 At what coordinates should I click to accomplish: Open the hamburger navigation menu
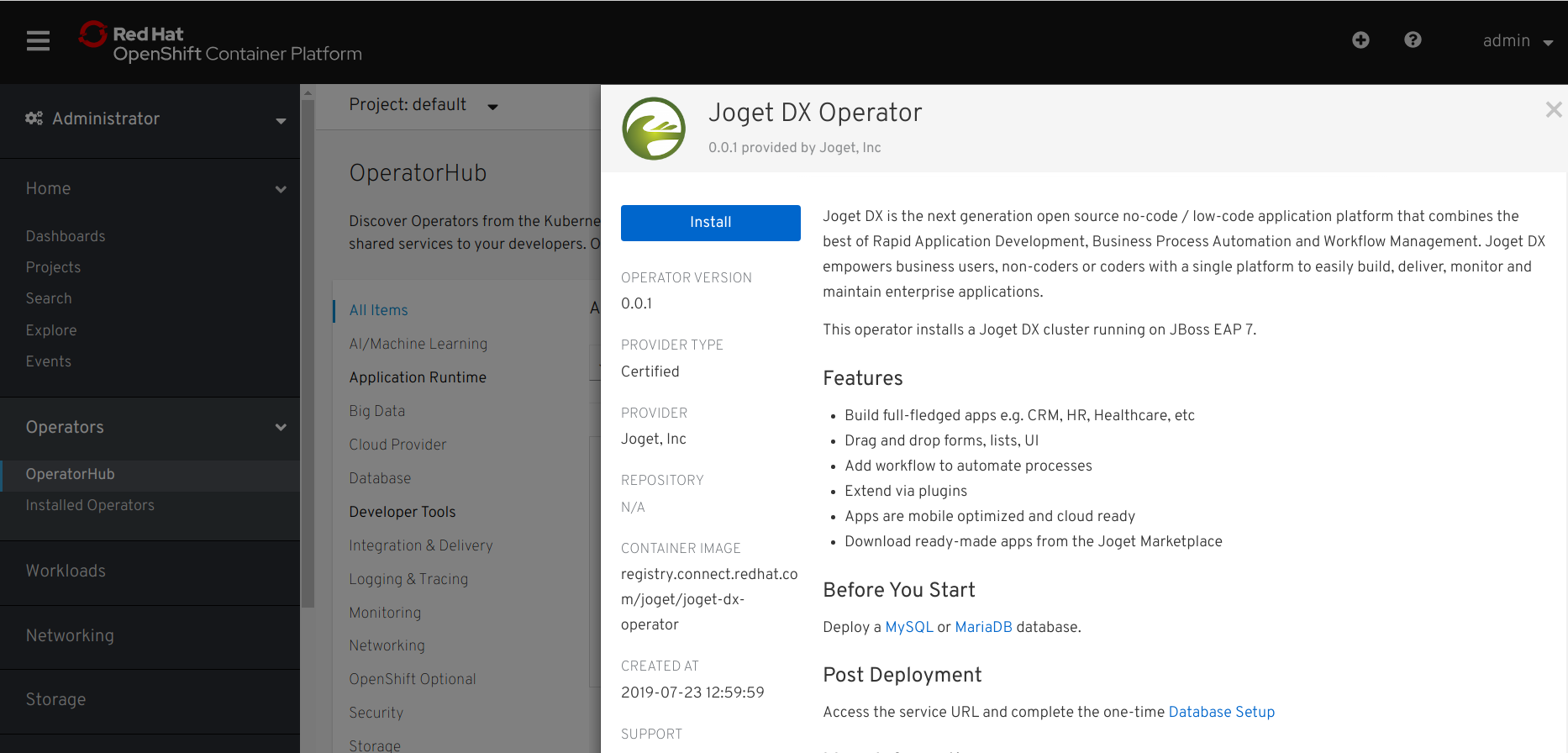point(38,40)
